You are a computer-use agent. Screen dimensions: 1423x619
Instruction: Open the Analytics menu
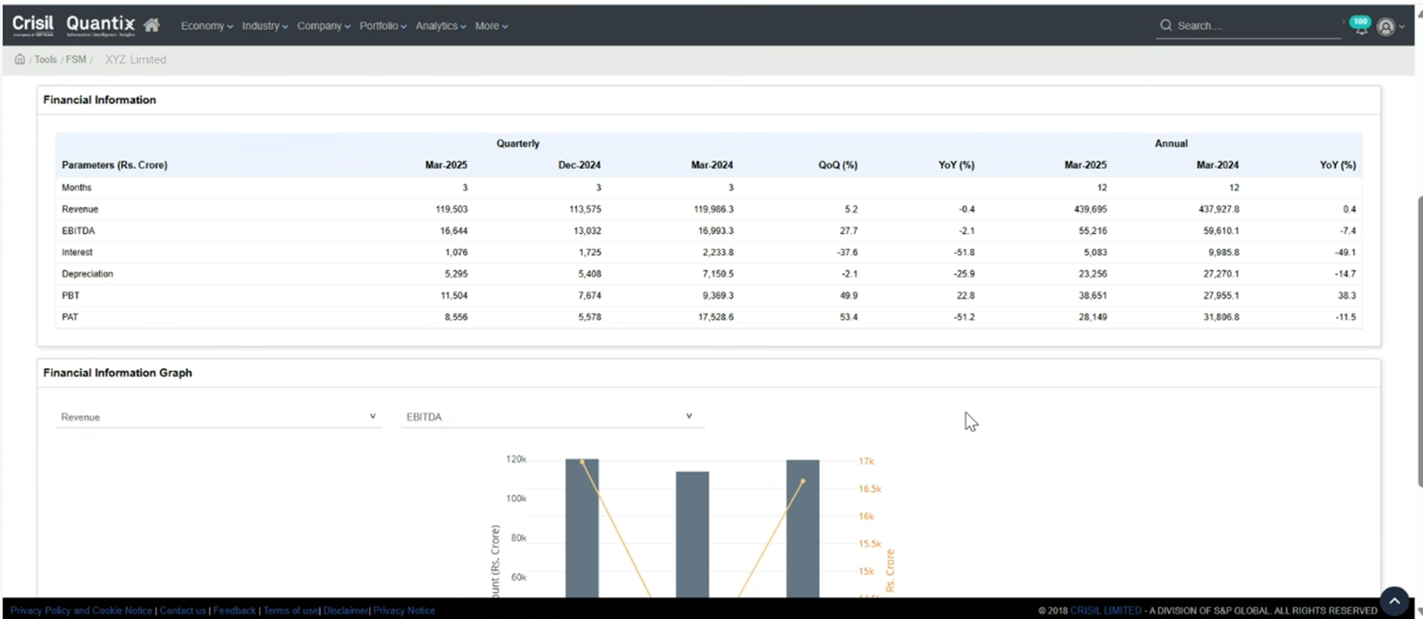pyautogui.click(x=440, y=26)
